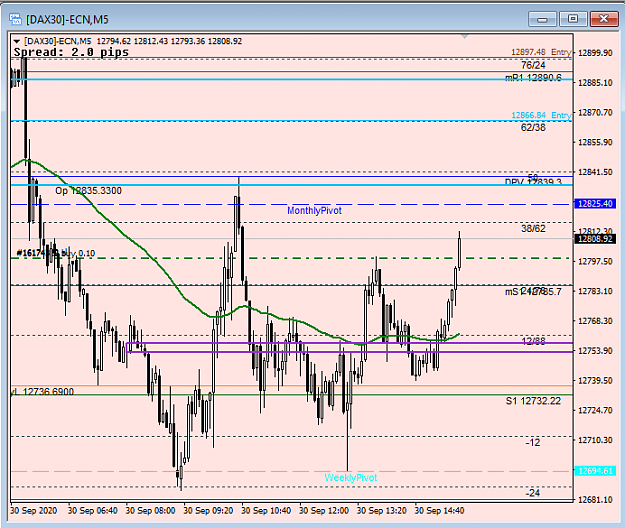Click the 12870.70 price scale value
625x528 pixels.
[596, 112]
